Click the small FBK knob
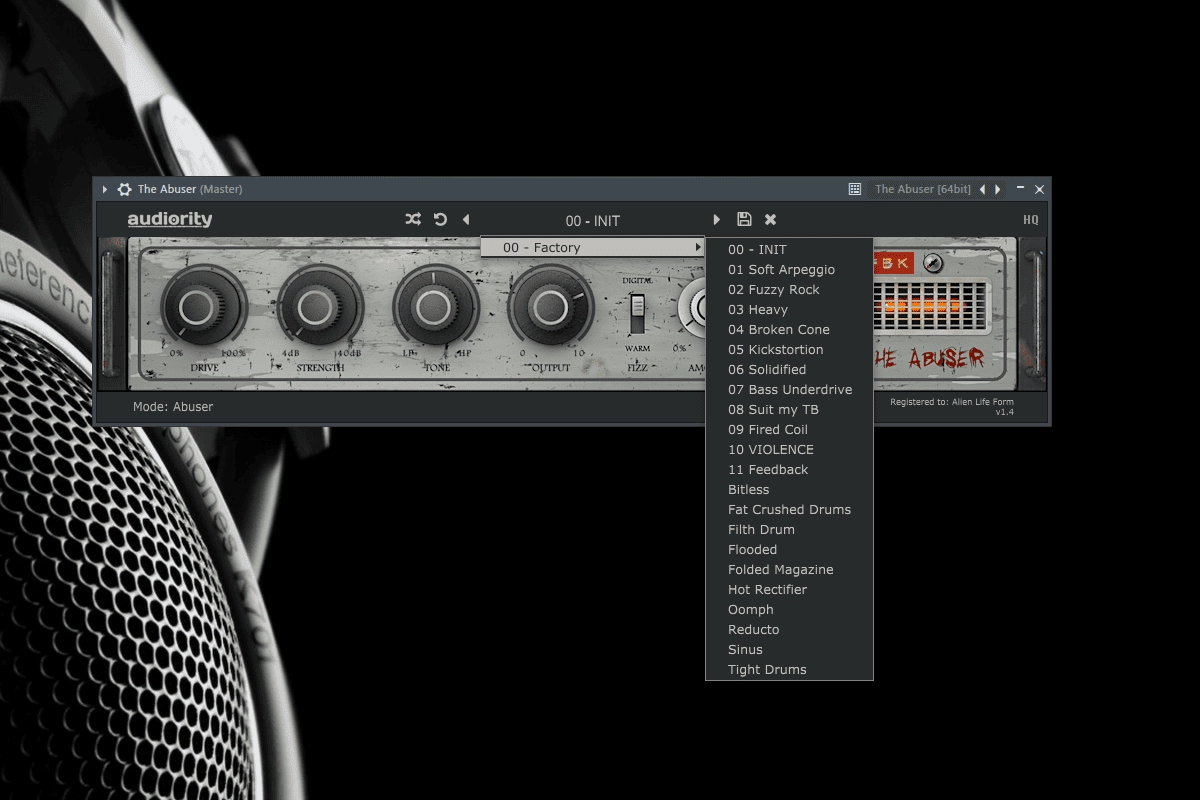The width and height of the screenshot is (1200, 800). [933, 263]
